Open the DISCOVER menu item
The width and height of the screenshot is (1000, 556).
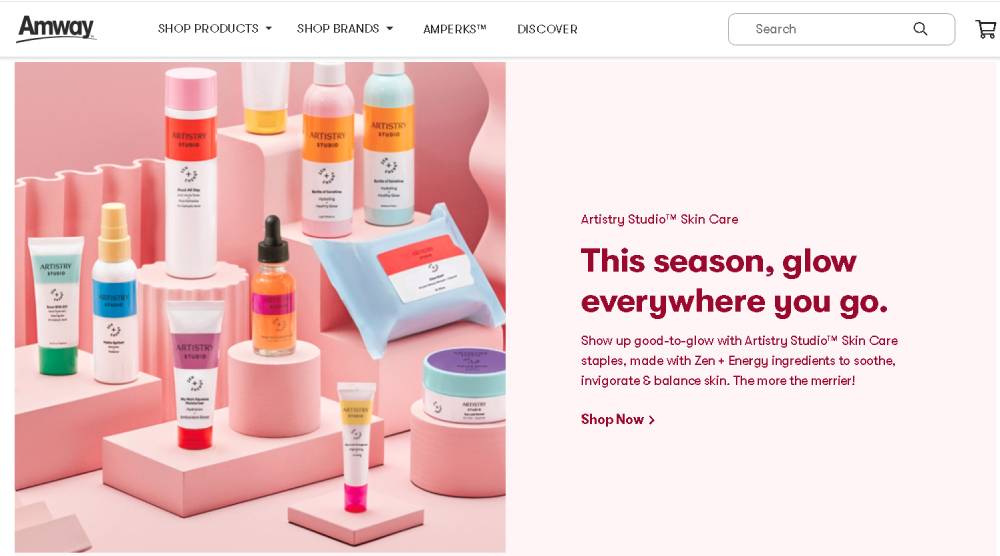pos(547,29)
